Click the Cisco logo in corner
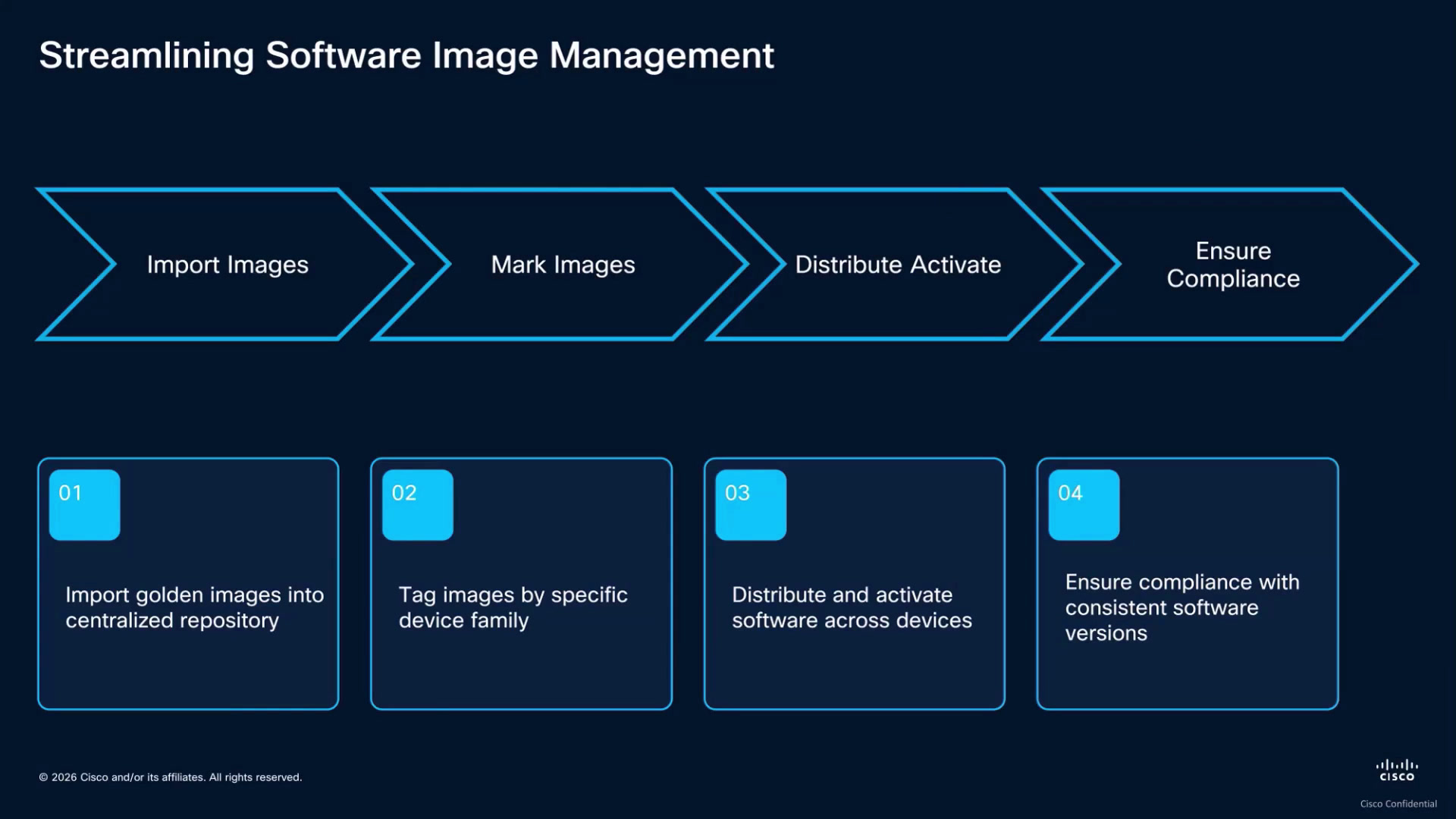Viewport: 1456px width, 819px height. coord(1397,770)
